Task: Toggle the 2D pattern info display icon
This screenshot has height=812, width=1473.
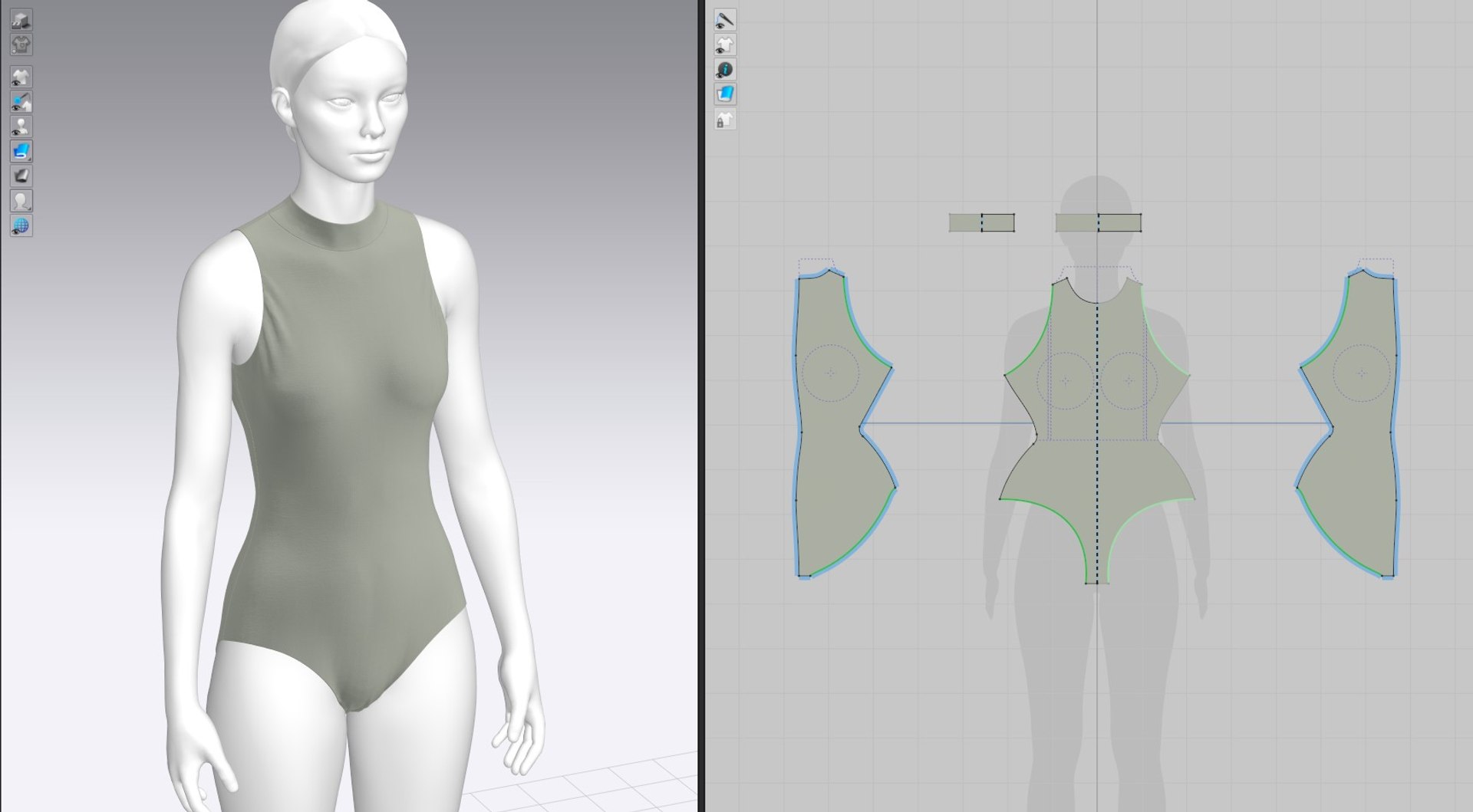Action: click(x=725, y=70)
